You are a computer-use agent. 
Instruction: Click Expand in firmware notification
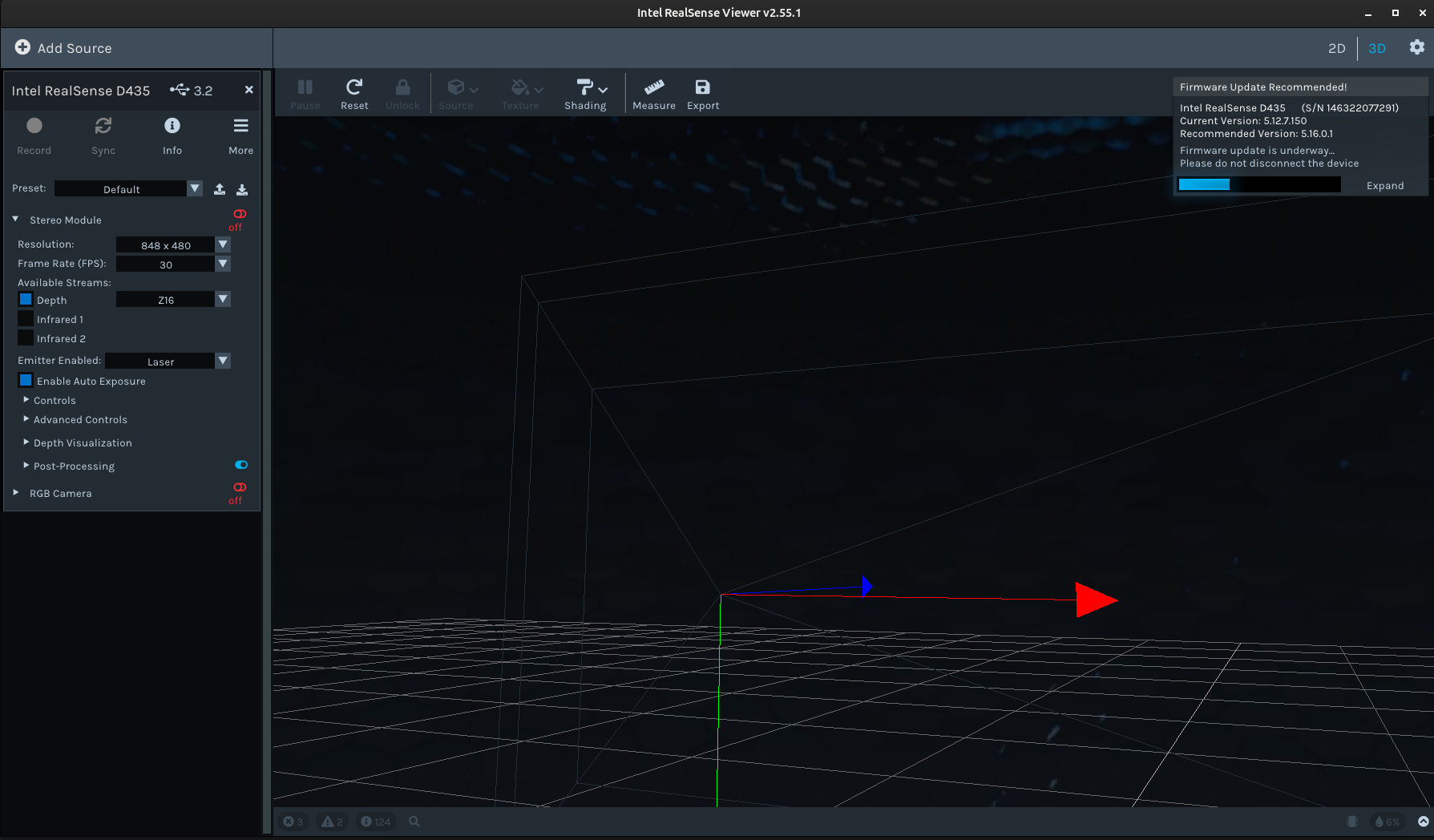[x=1385, y=185]
